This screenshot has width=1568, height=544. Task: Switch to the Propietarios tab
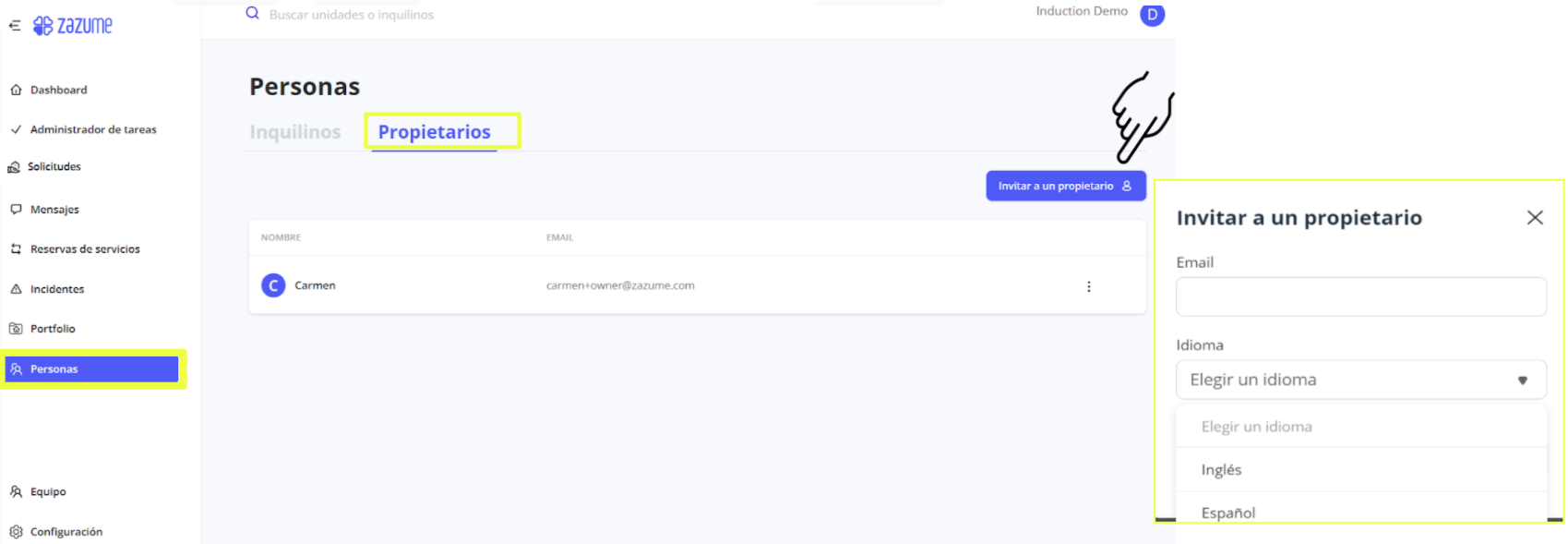tap(434, 132)
